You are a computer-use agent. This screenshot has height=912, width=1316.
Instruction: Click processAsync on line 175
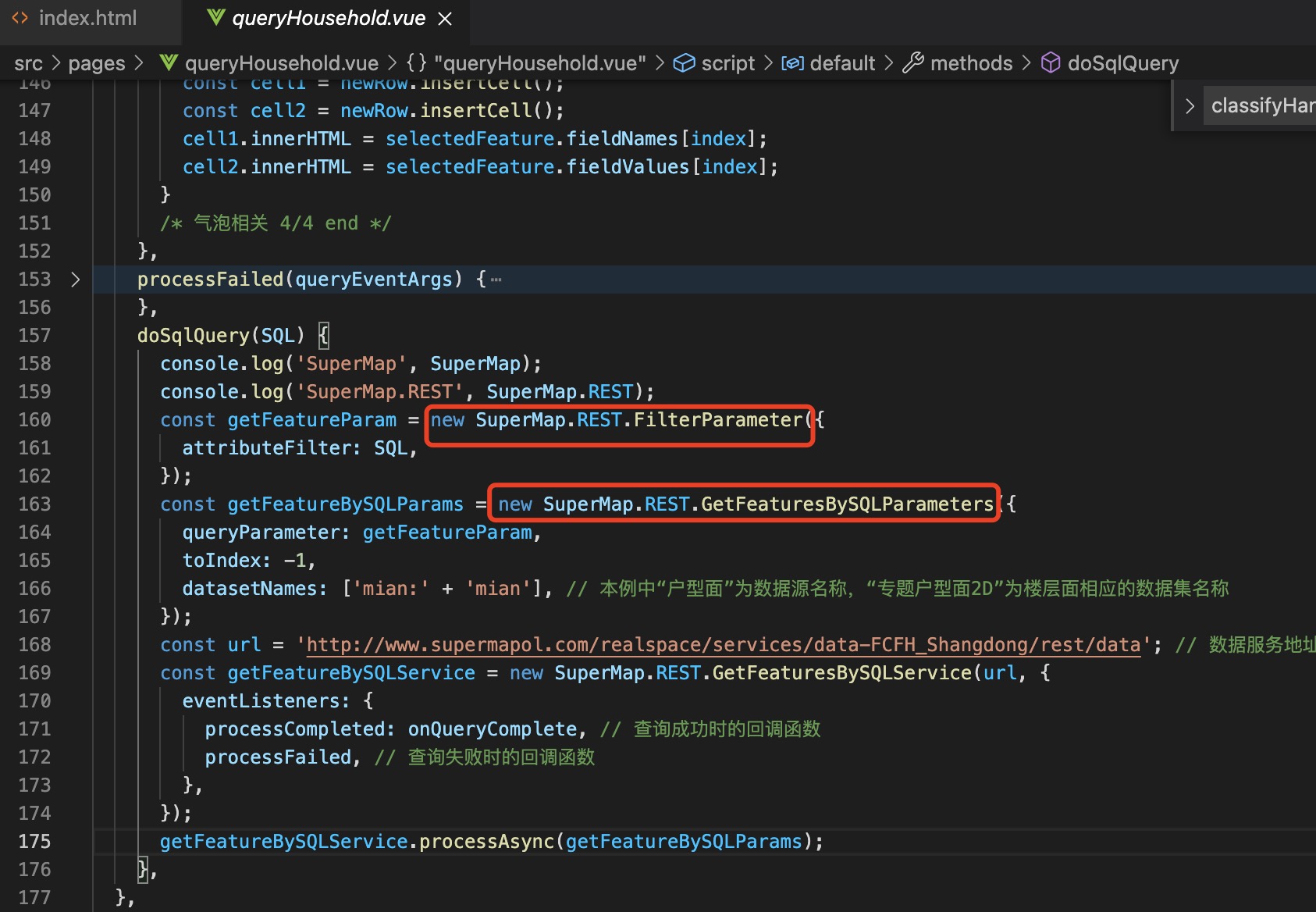(x=487, y=842)
